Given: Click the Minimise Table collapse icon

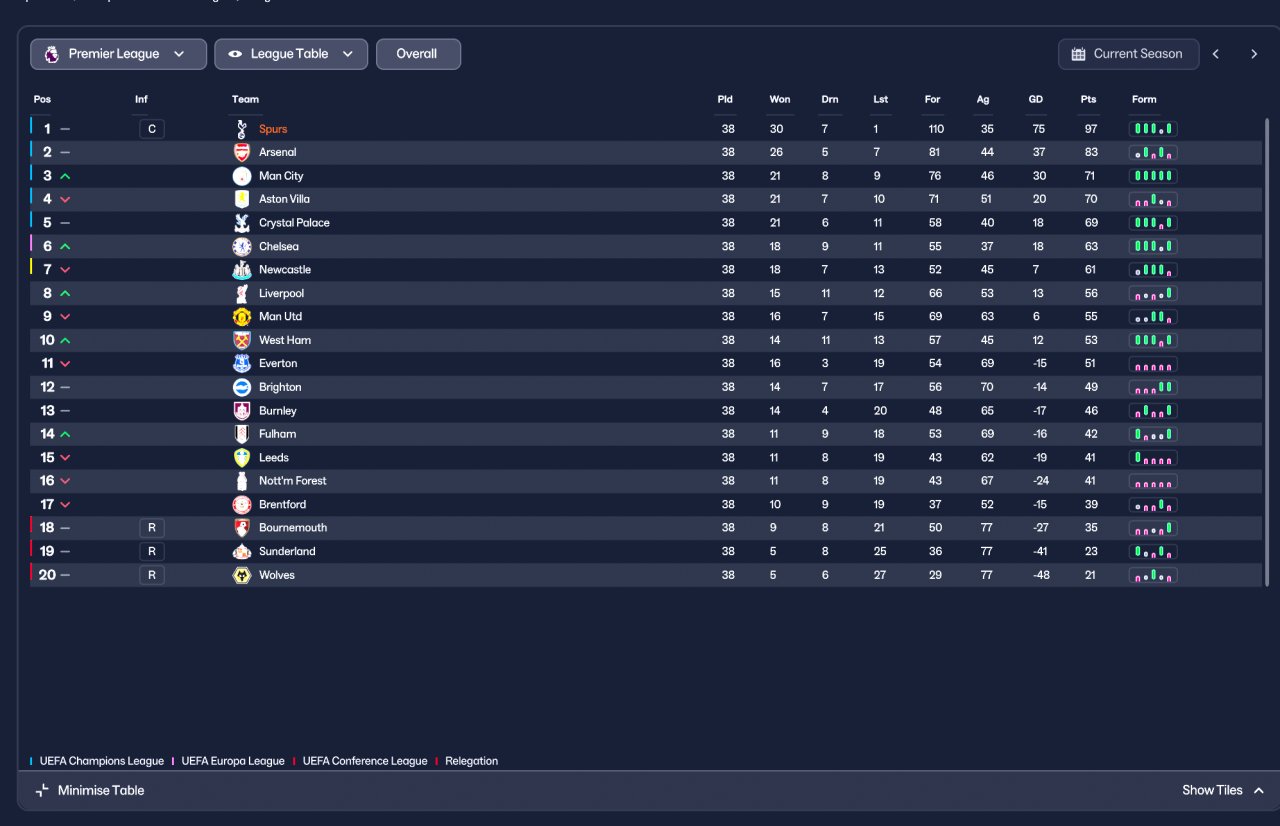Looking at the screenshot, I should pos(42,790).
